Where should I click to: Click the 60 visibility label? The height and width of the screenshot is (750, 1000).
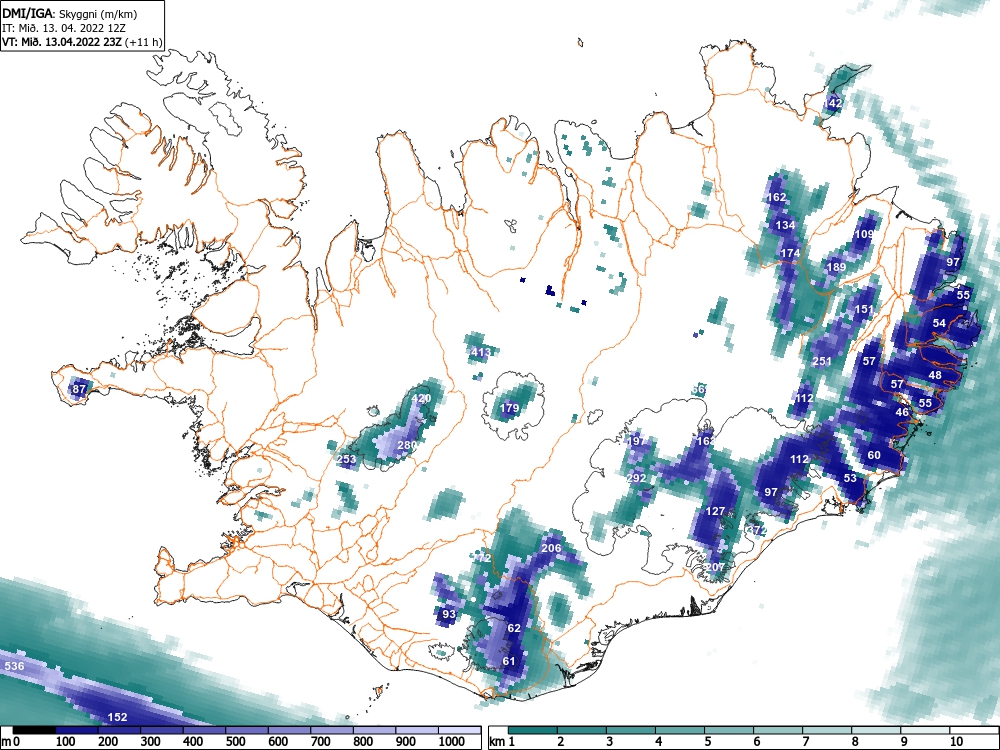point(874,455)
